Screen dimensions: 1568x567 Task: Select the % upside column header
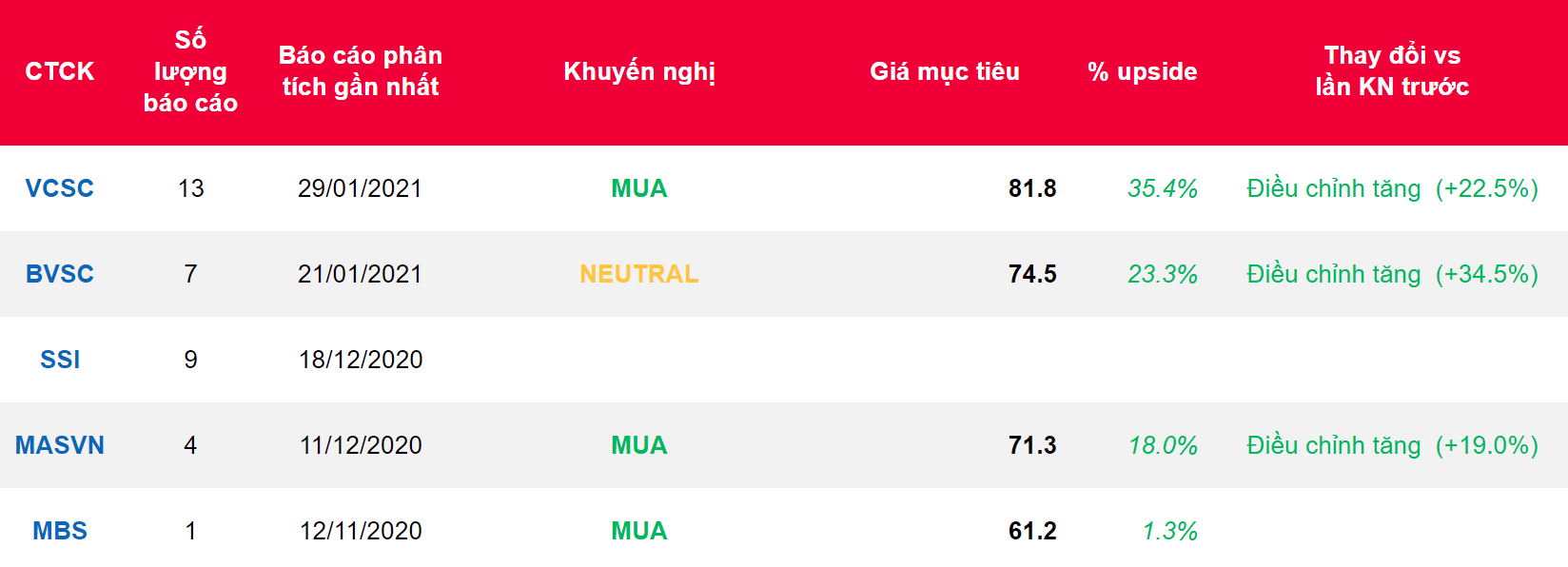(1142, 71)
